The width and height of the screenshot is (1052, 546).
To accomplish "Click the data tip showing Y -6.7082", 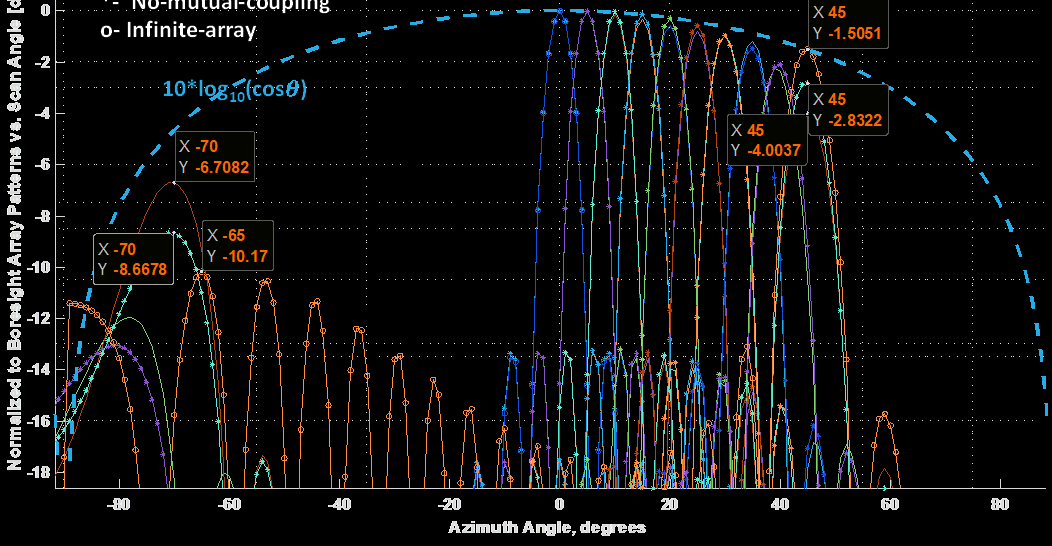I will (x=213, y=156).
